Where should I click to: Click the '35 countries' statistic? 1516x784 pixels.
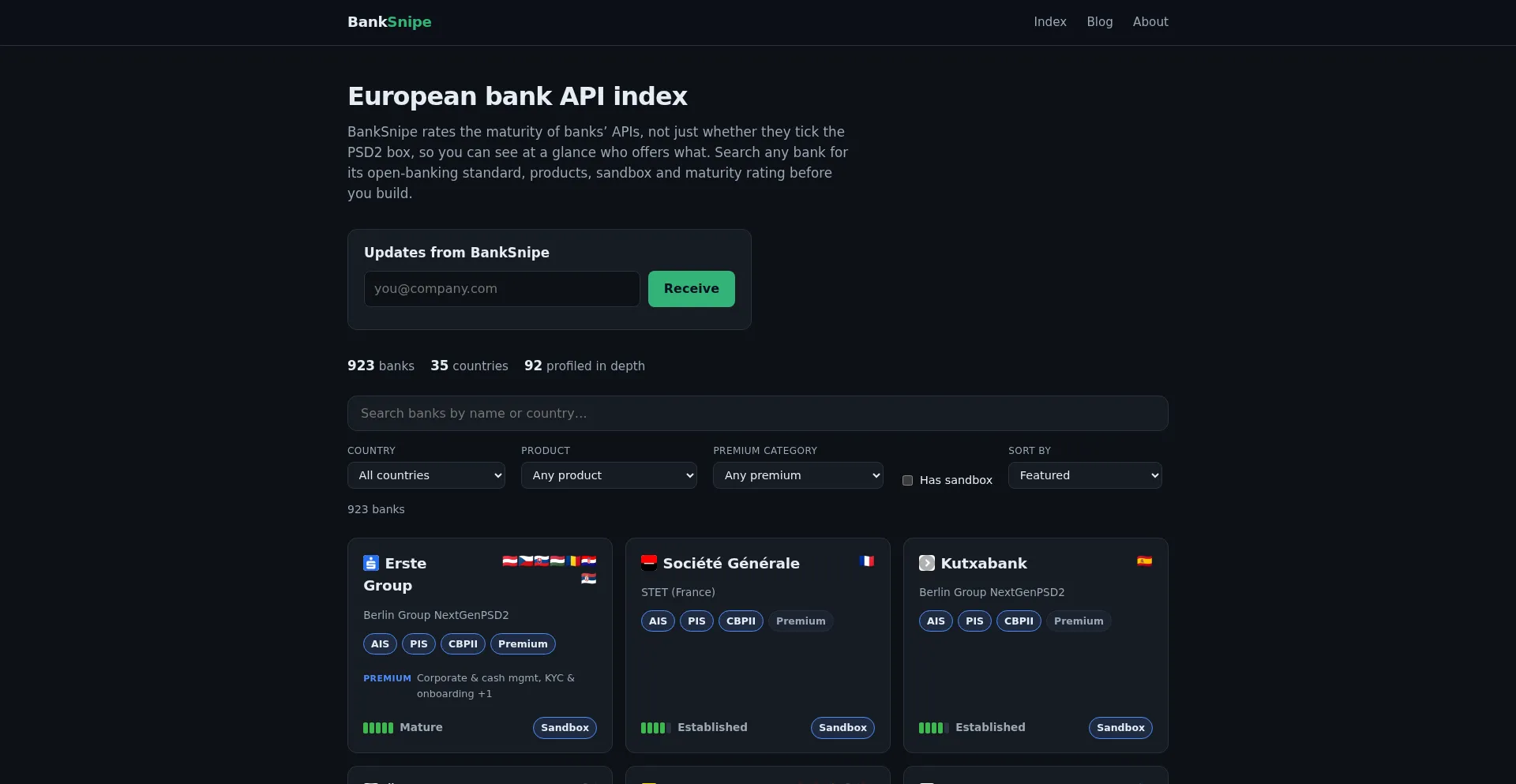click(469, 366)
